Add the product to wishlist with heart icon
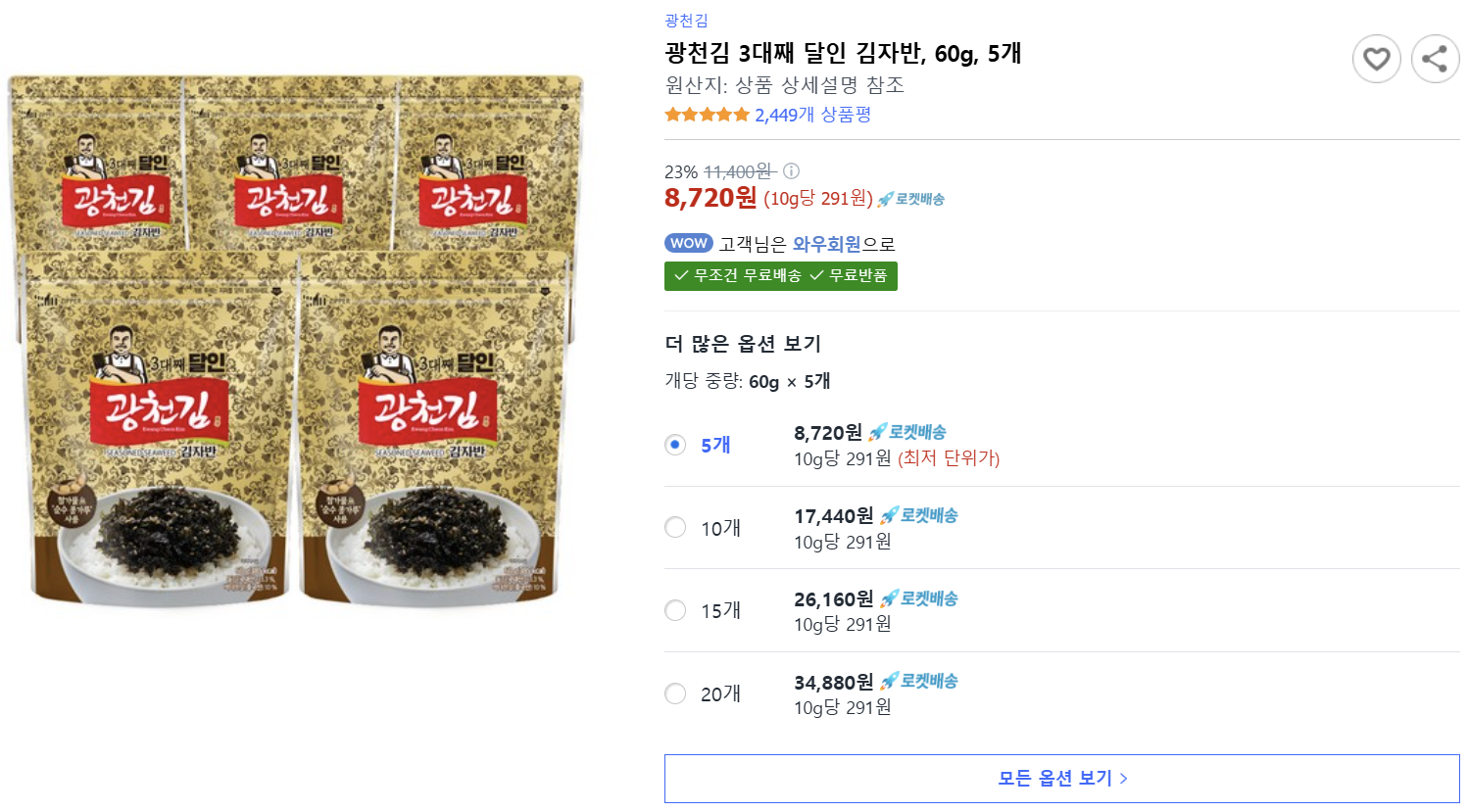 coord(1377,59)
